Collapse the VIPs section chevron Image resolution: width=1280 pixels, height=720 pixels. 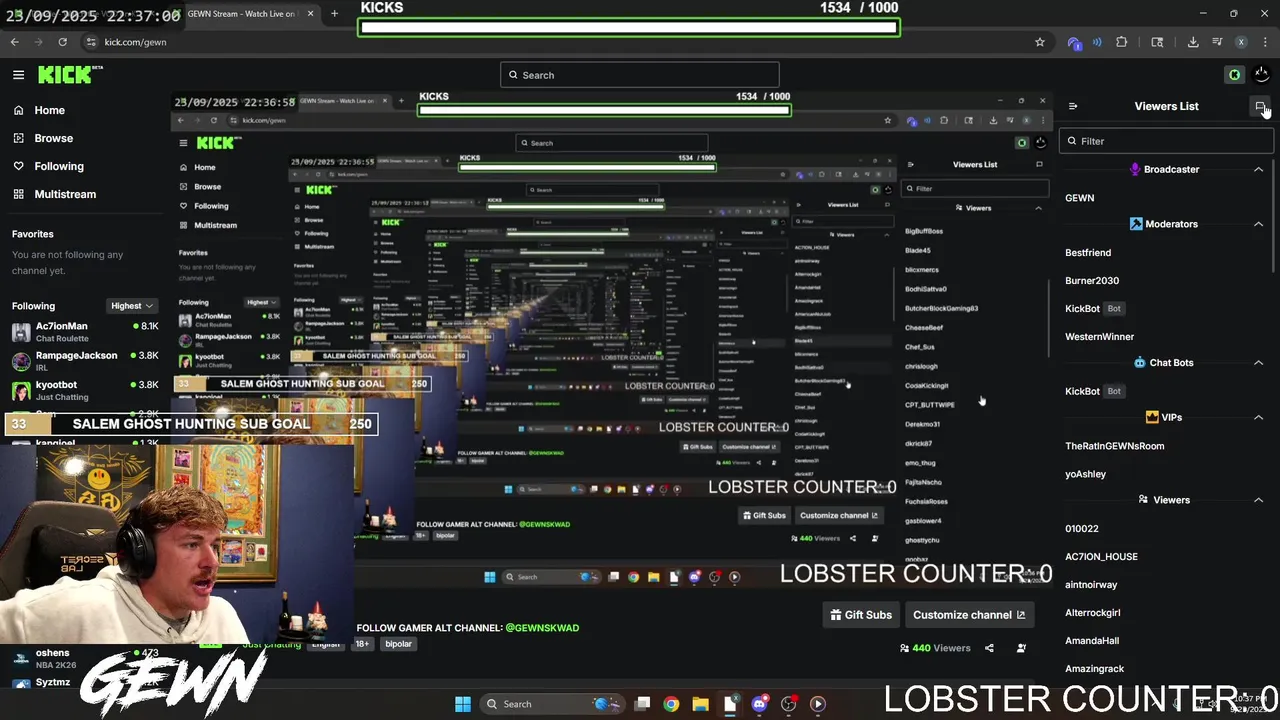(1258, 417)
